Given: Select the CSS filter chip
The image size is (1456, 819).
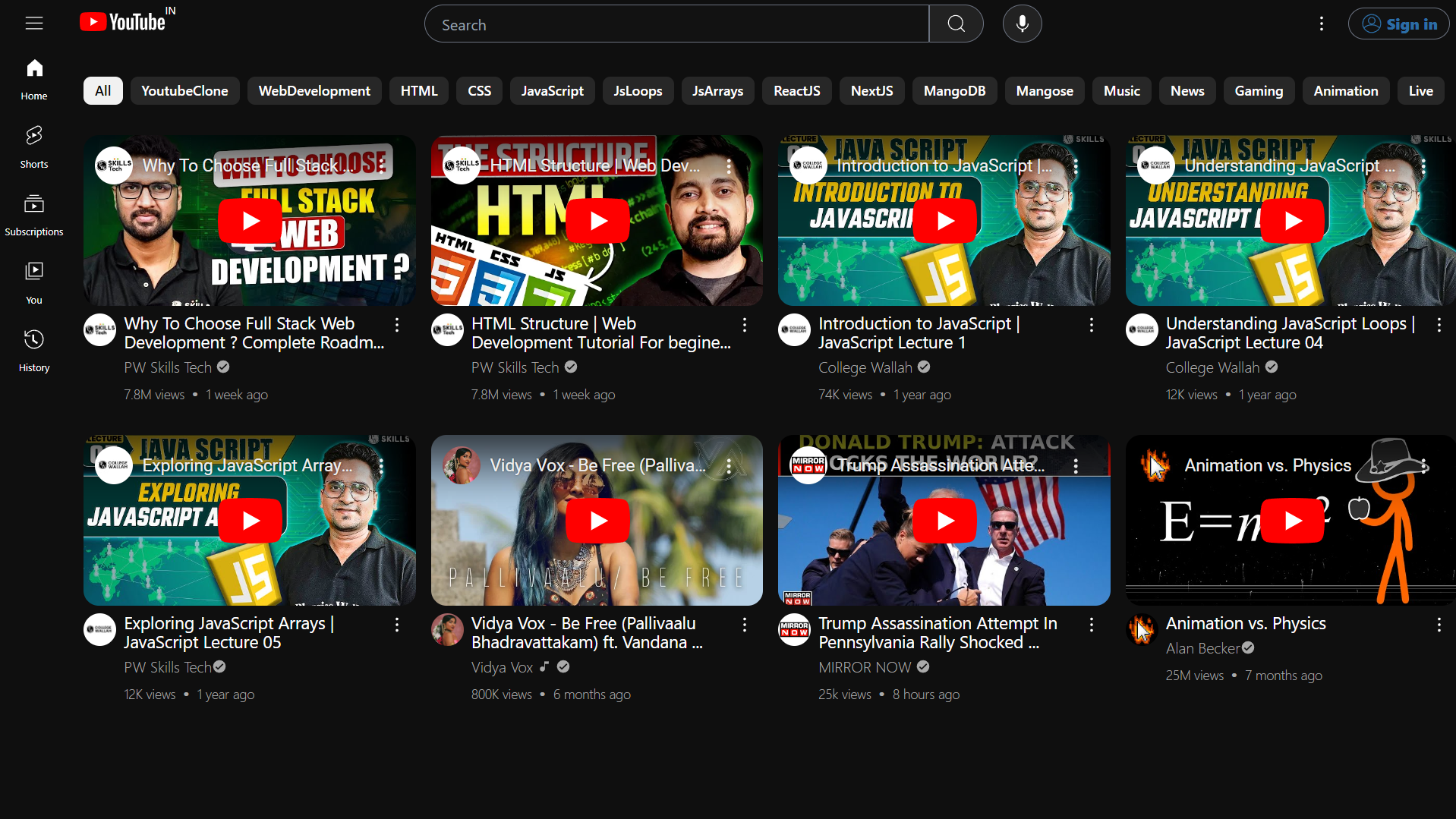Looking at the screenshot, I should coord(480,91).
